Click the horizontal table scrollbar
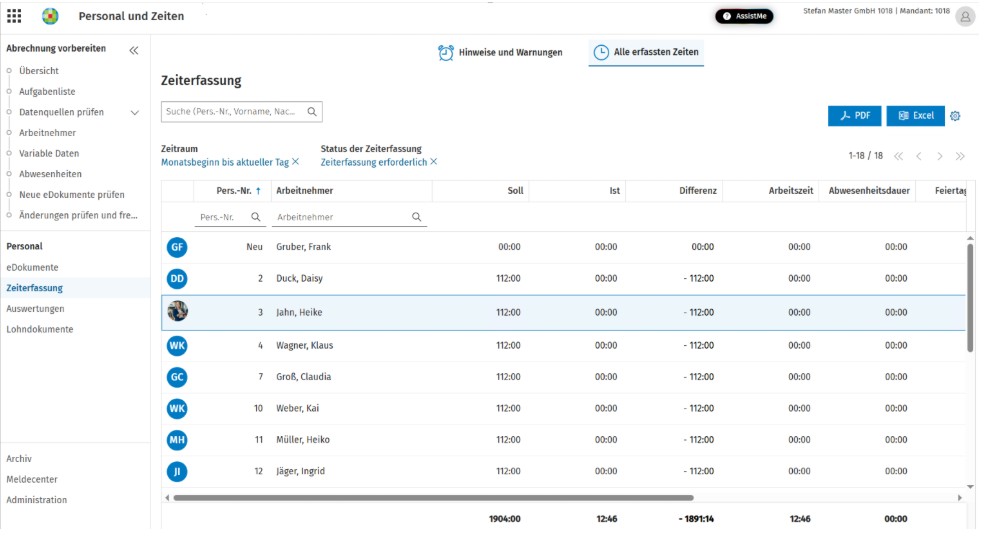The image size is (996, 555). coord(433,498)
